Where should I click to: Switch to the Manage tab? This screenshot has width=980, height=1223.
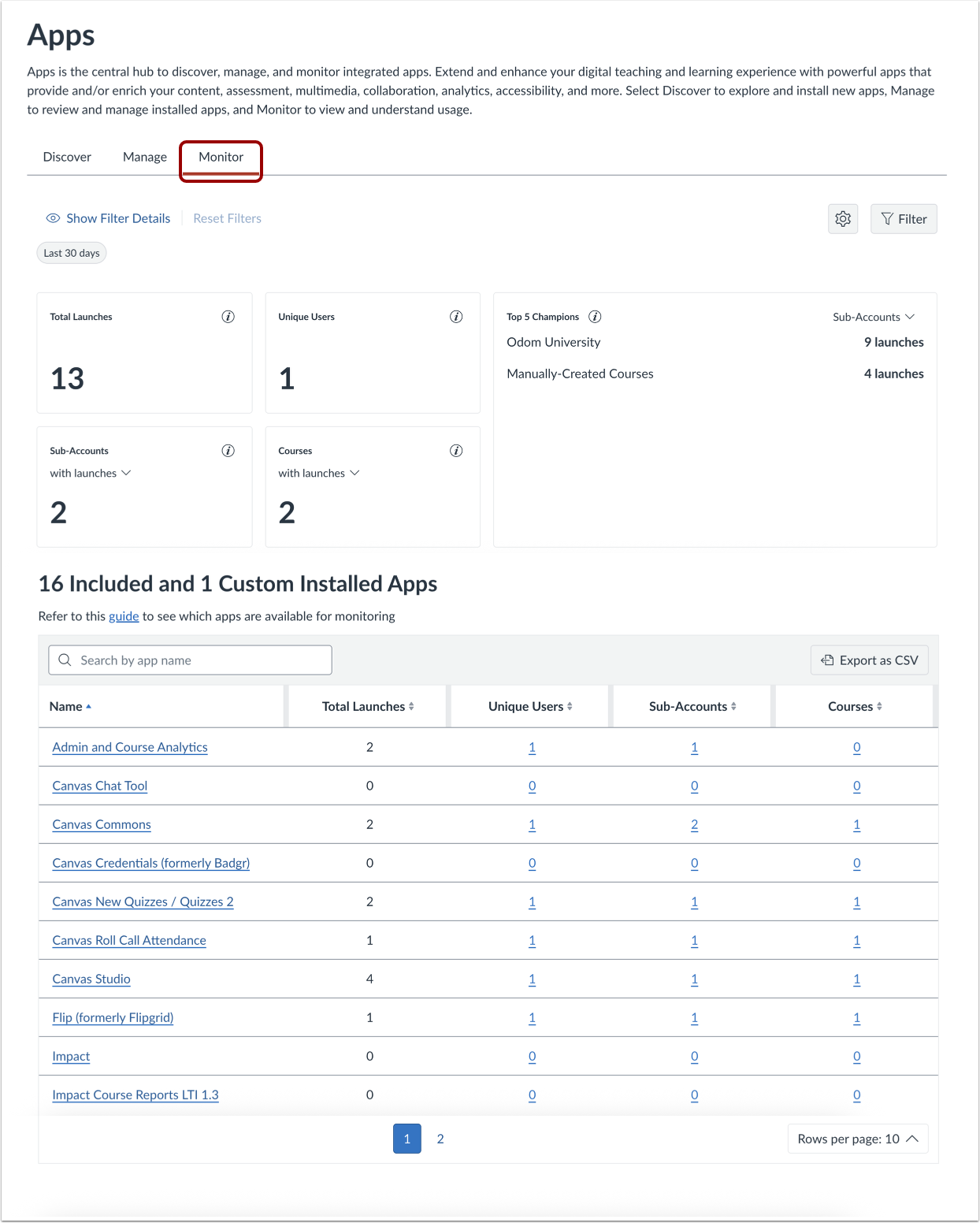[144, 156]
